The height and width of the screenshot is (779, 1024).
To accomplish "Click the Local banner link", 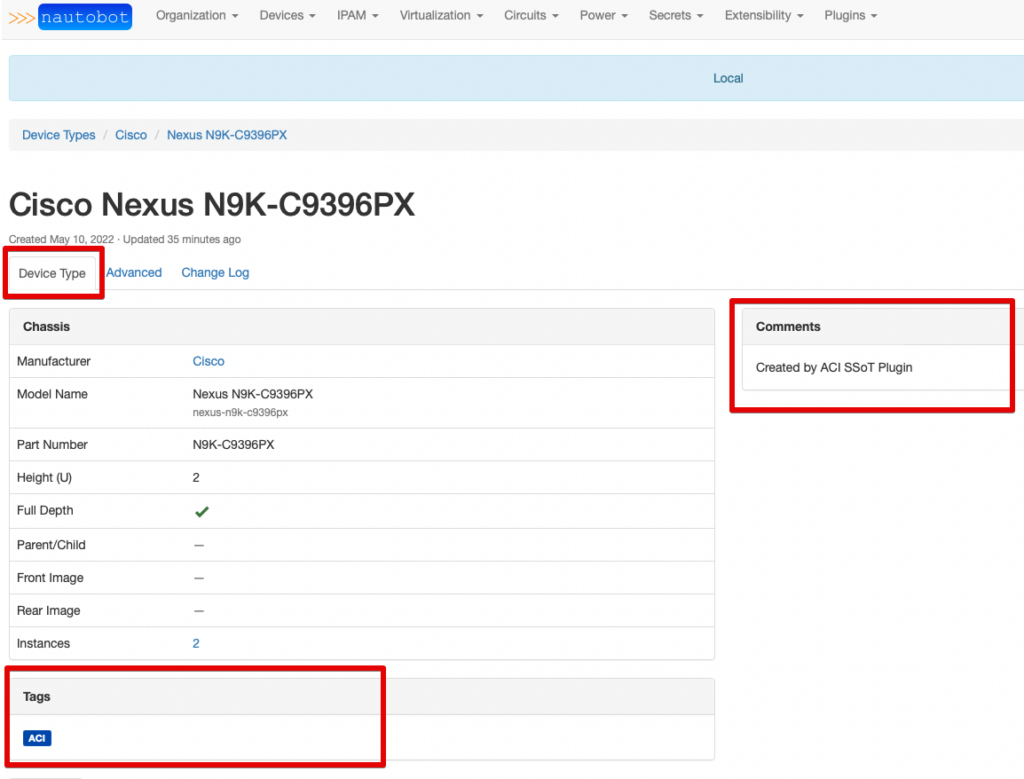I will 728,78.
